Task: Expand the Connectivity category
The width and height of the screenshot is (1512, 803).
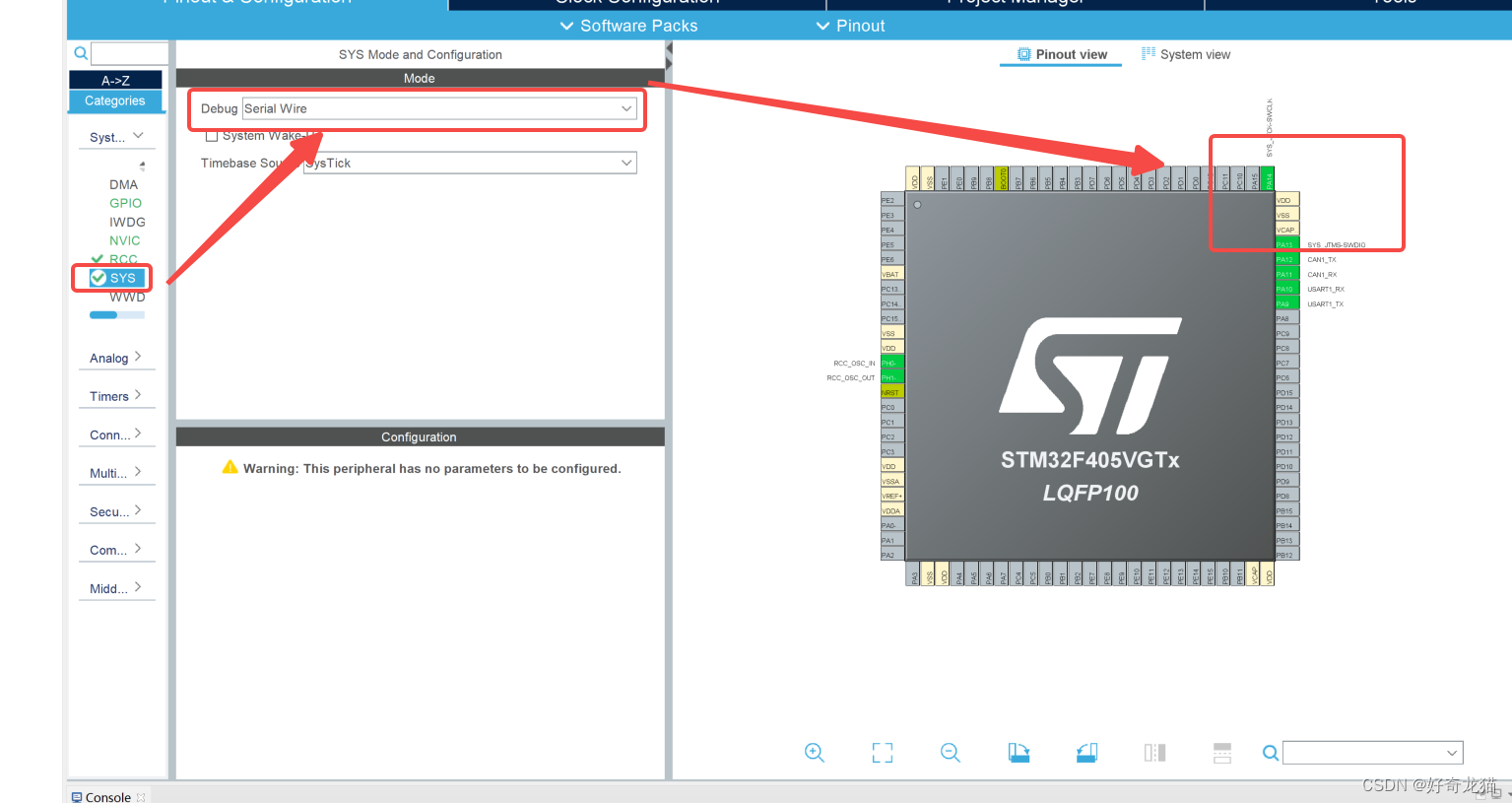Action: [116, 435]
